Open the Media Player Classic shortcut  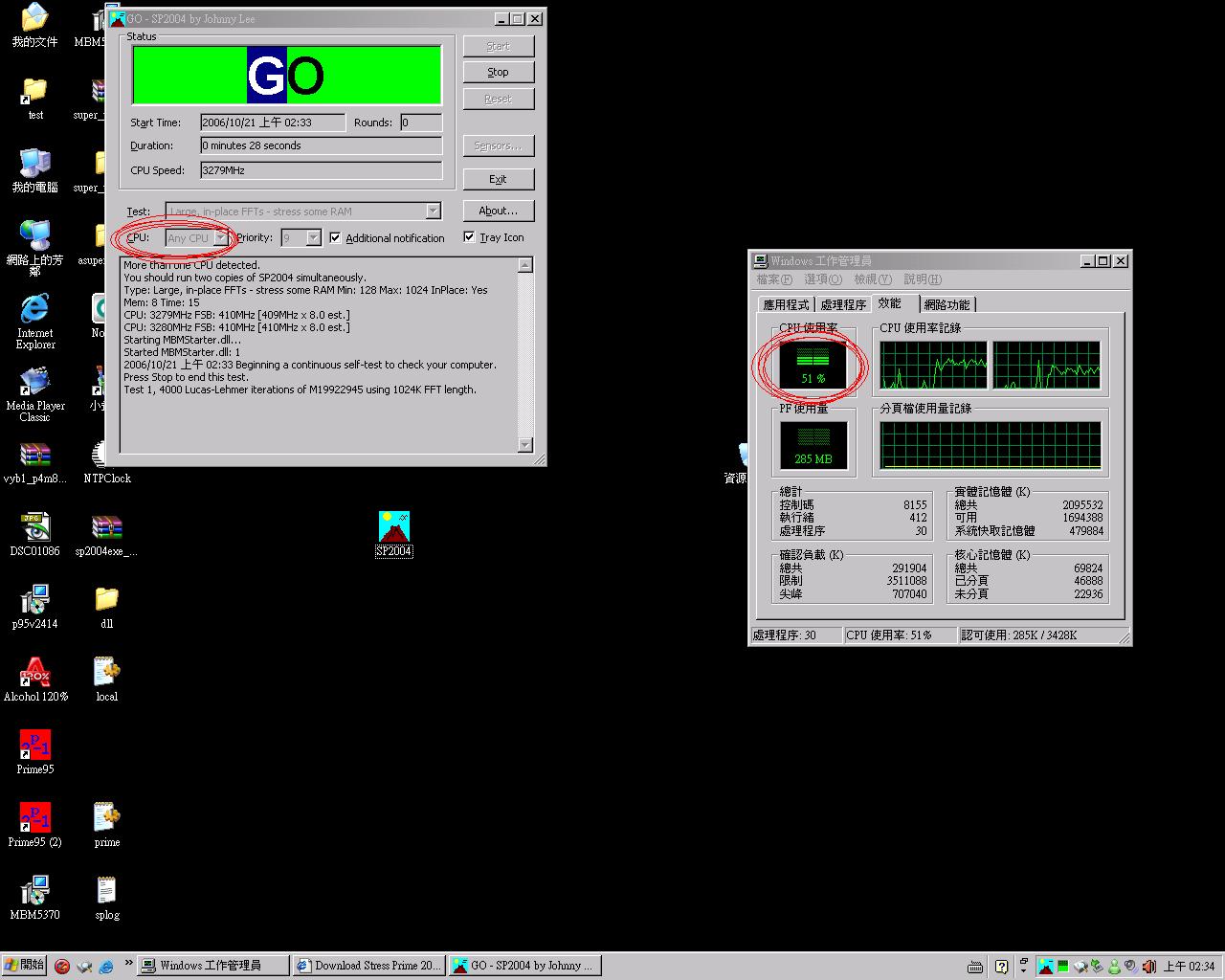click(x=34, y=394)
